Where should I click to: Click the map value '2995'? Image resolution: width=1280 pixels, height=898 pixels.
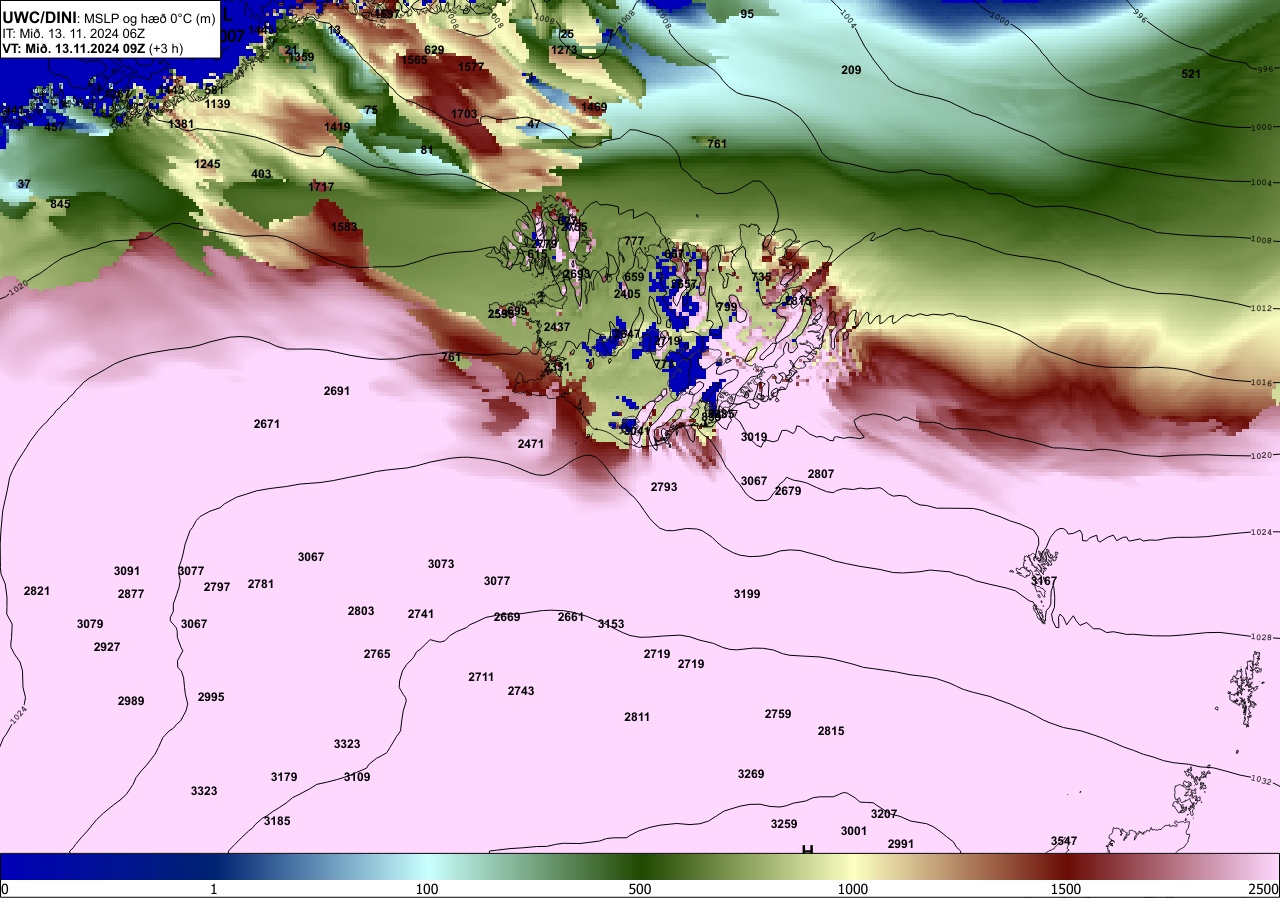[211, 697]
